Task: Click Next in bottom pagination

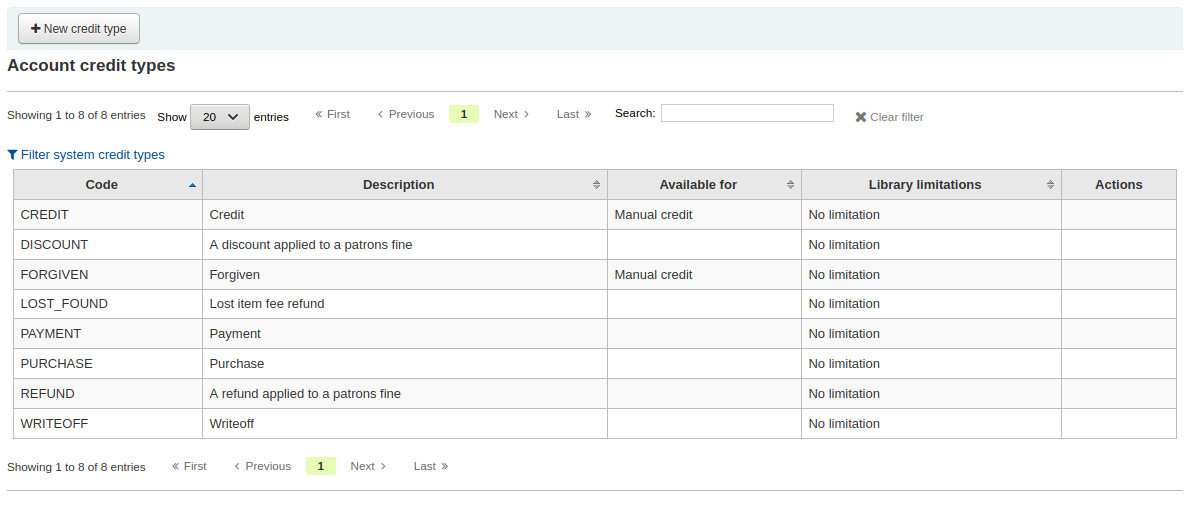Action: tap(368, 466)
